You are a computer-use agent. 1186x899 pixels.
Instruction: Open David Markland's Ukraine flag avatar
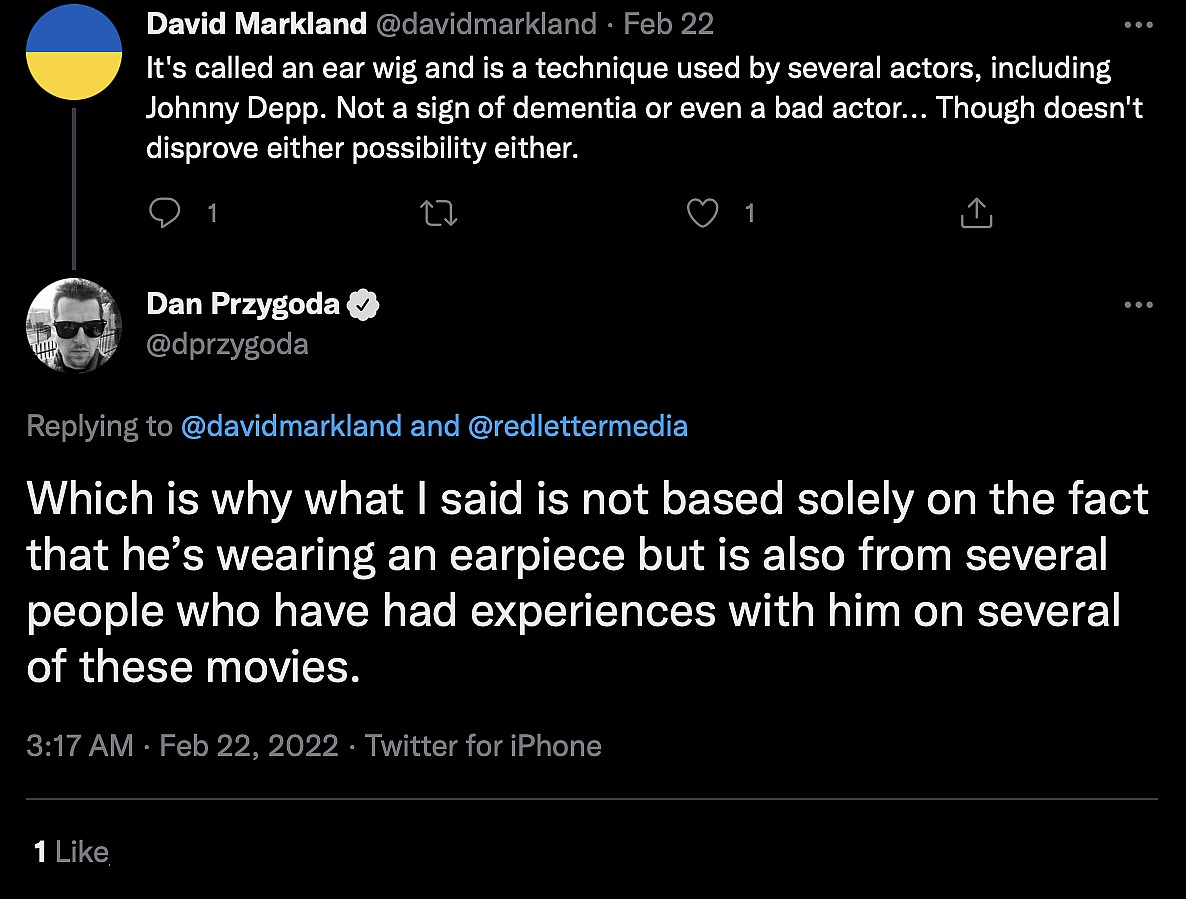point(73,52)
